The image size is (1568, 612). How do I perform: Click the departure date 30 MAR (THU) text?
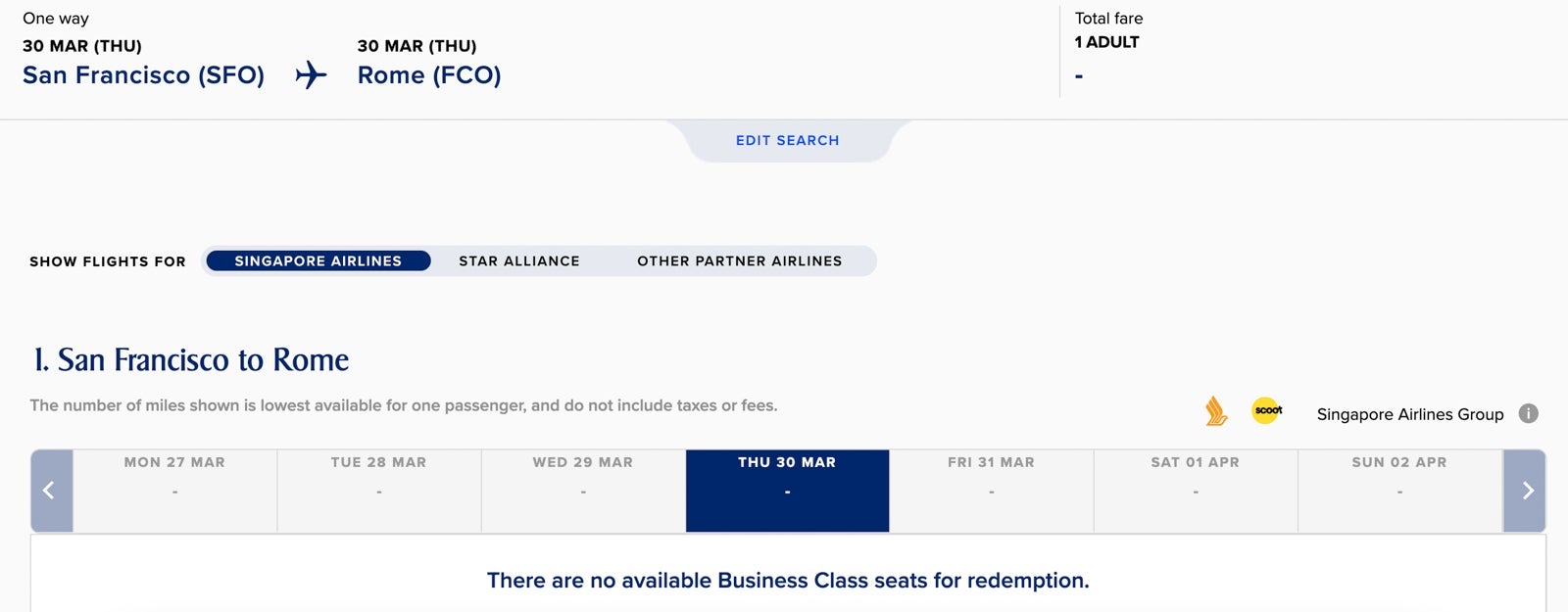(x=81, y=45)
